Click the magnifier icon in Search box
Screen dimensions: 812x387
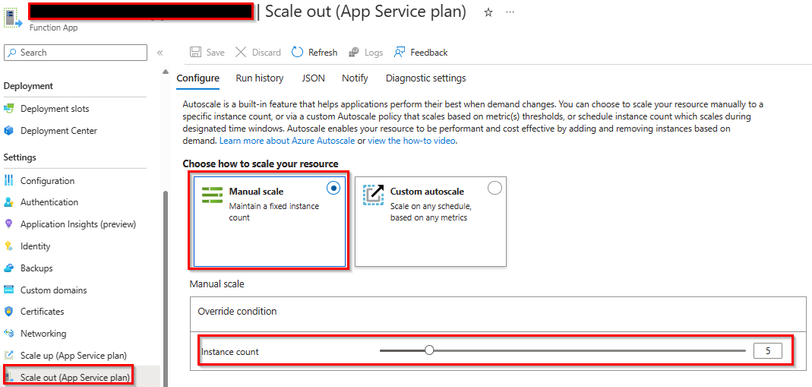coord(13,52)
